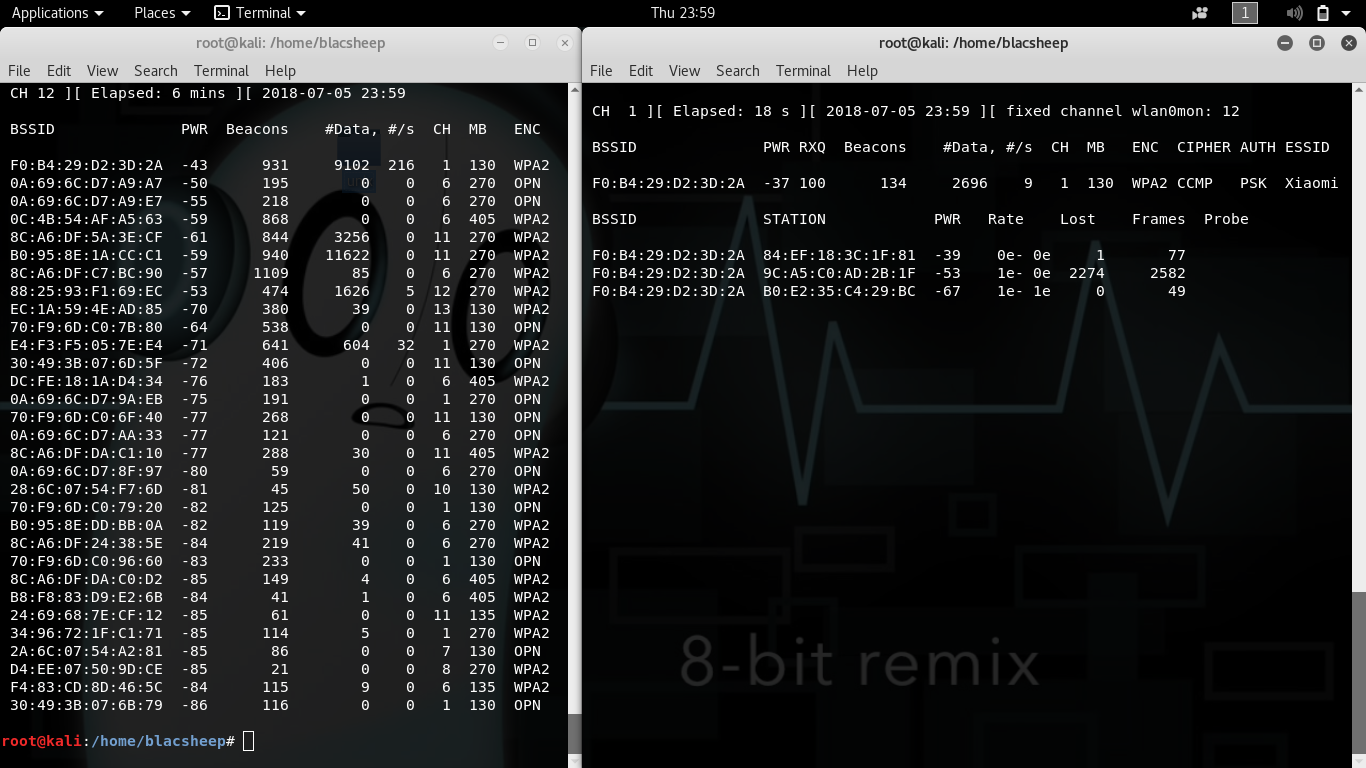
Task: Click the camera indicator icon in top bar
Action: pyautogui.click(x=1200, y=13)
